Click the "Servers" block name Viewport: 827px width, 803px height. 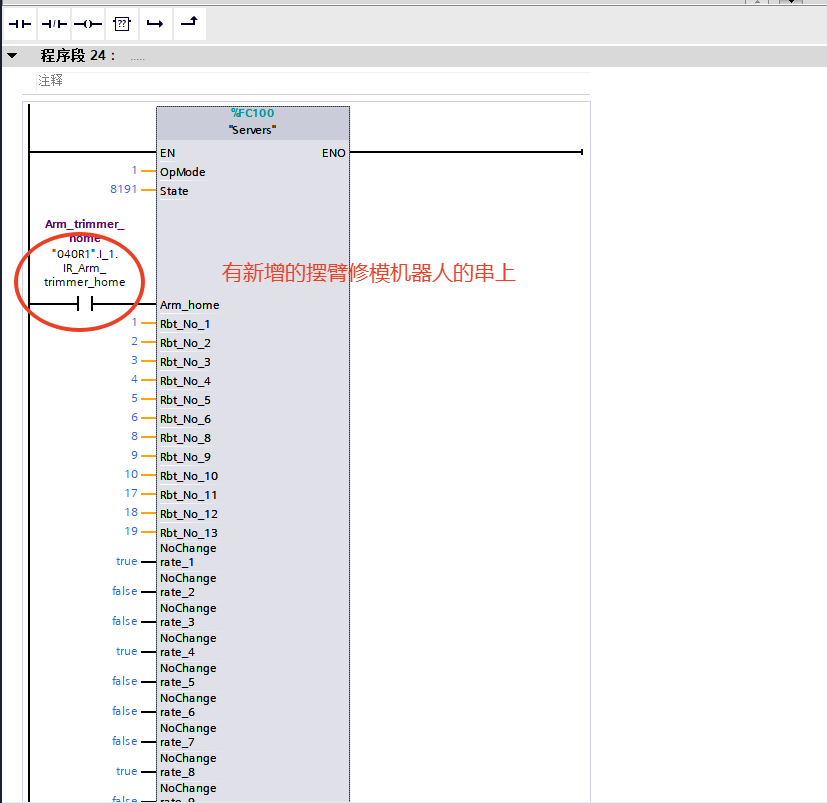(252, 130)
